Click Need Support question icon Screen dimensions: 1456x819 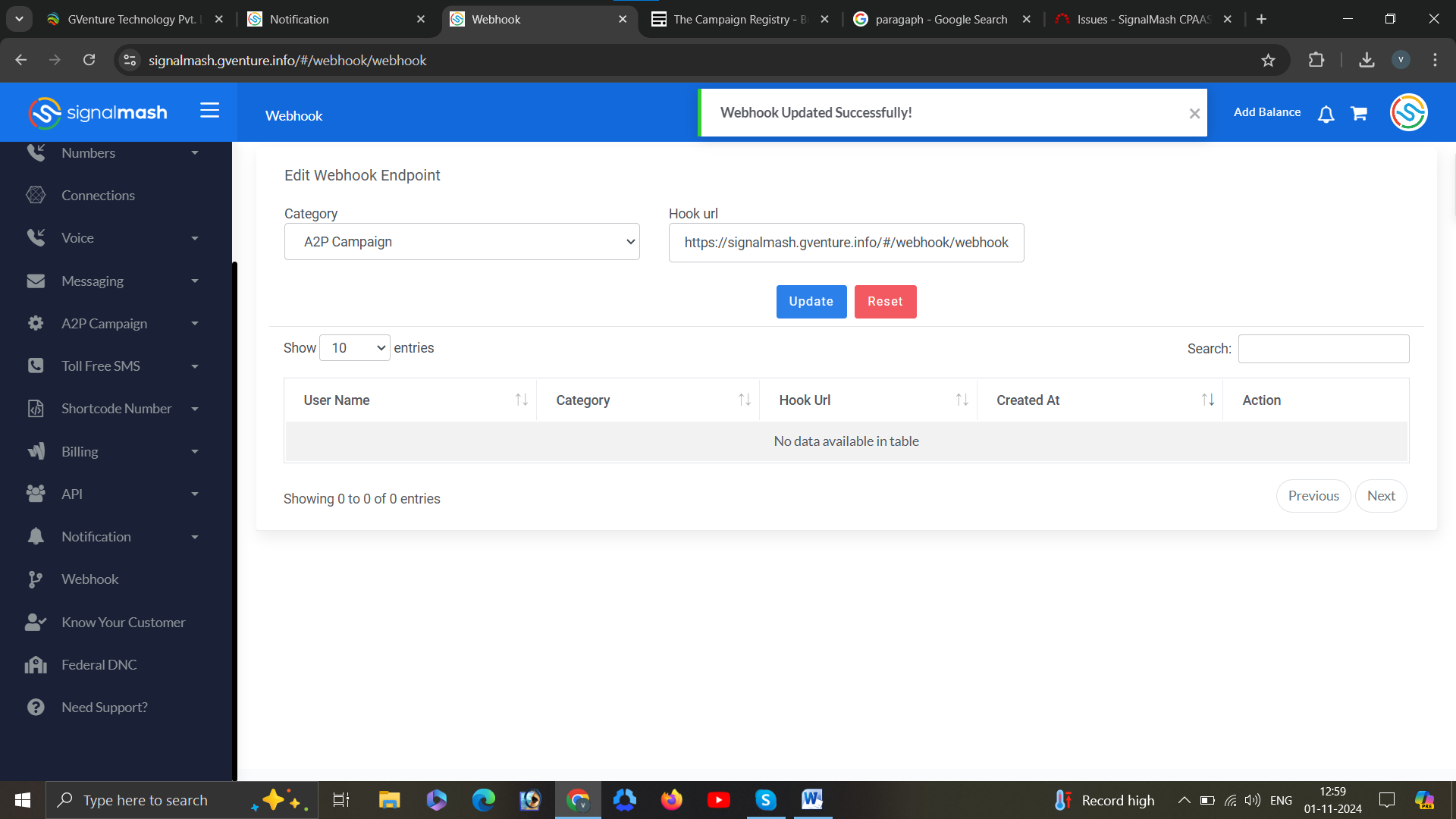36,708
